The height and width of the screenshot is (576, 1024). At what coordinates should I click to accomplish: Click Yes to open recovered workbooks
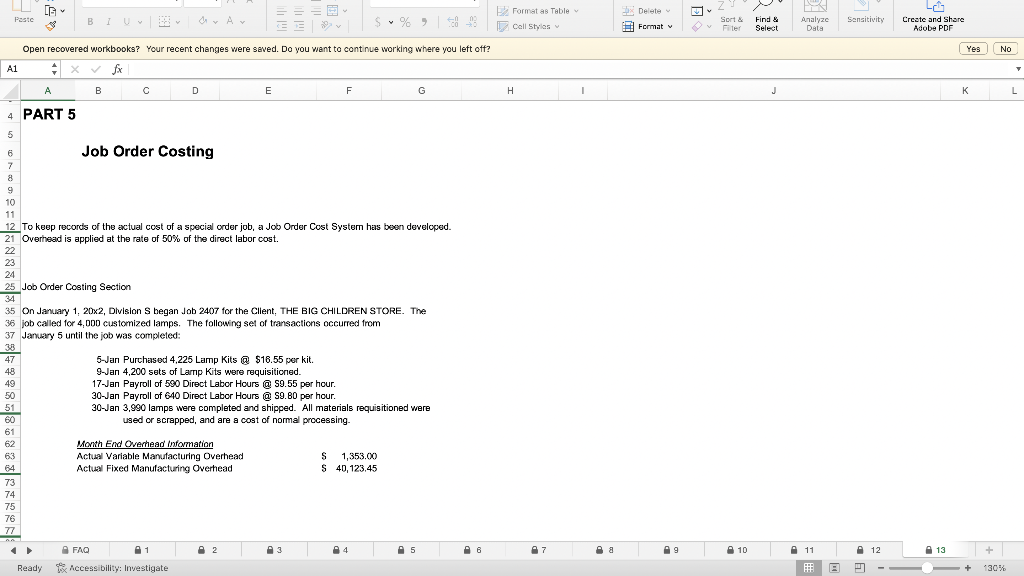click(973, 49)
